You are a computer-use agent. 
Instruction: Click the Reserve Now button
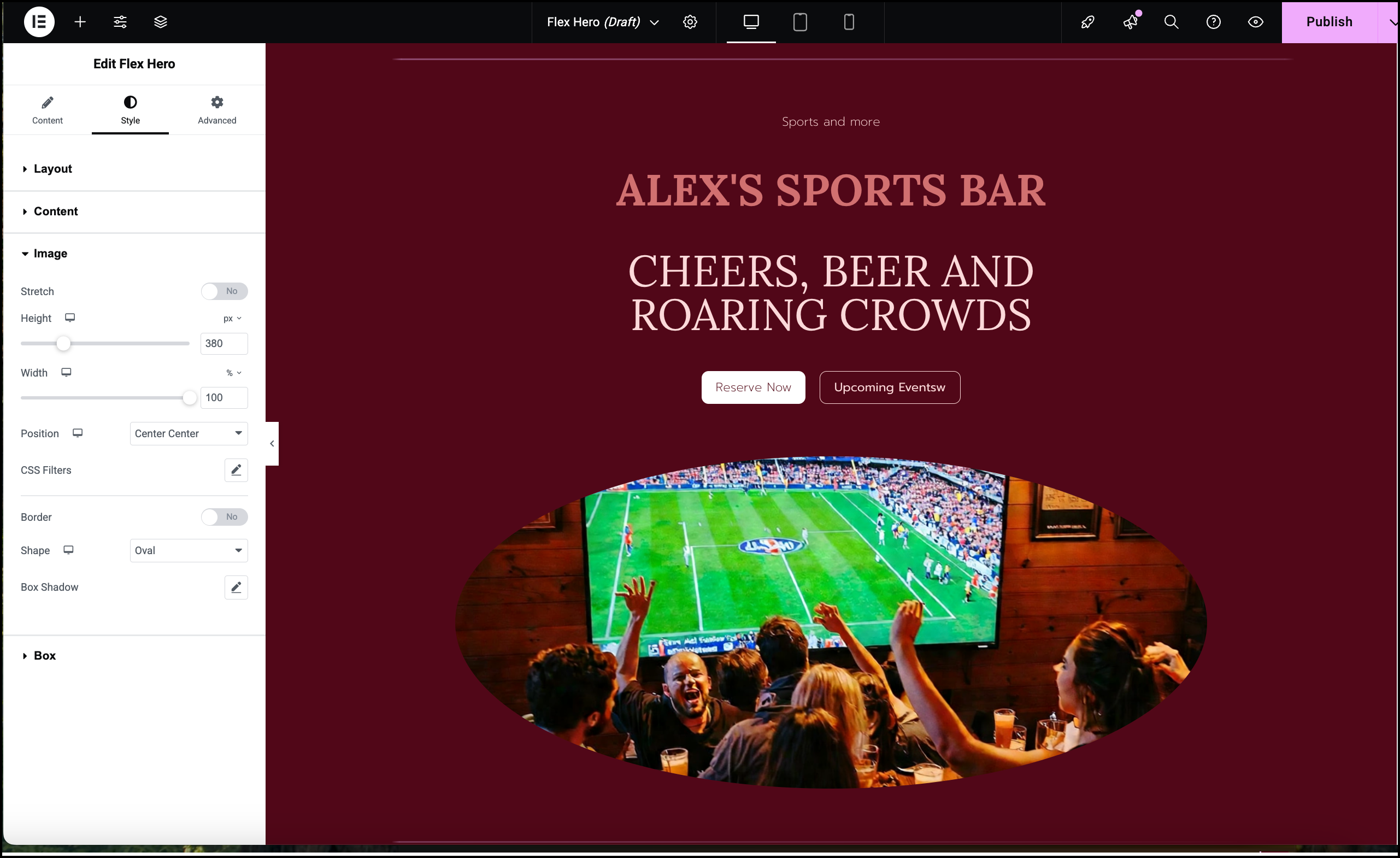pos(753,388)
